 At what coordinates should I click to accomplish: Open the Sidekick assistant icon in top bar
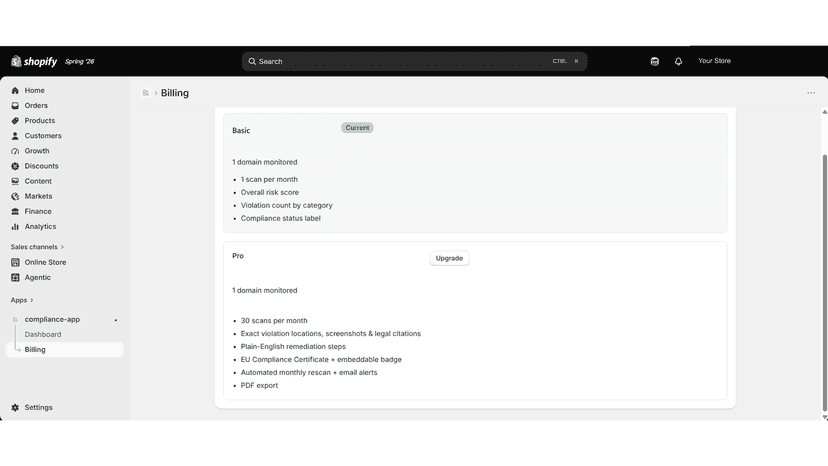click(x=655, y=61)
